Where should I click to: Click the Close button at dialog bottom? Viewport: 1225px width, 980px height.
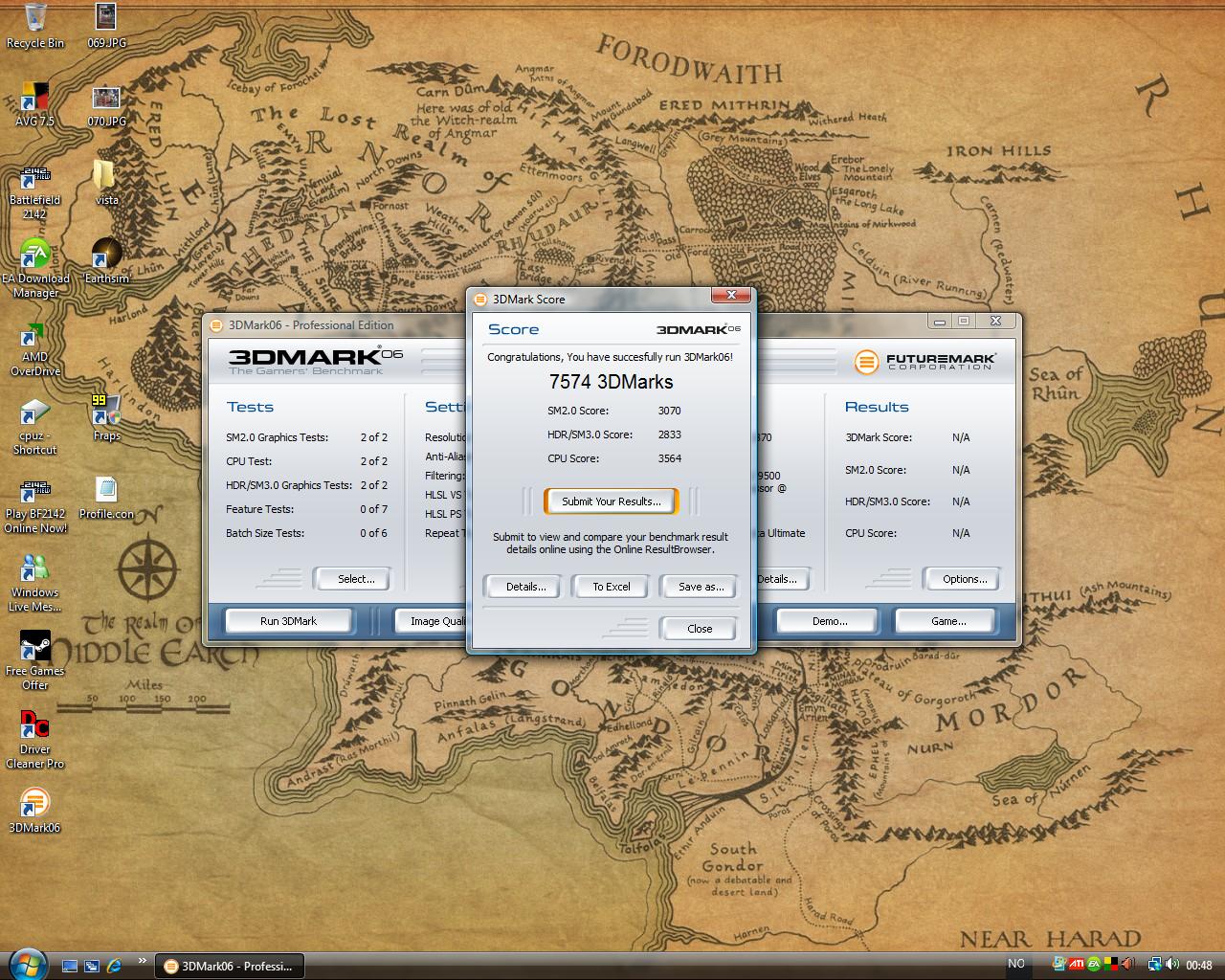[700, 629]
